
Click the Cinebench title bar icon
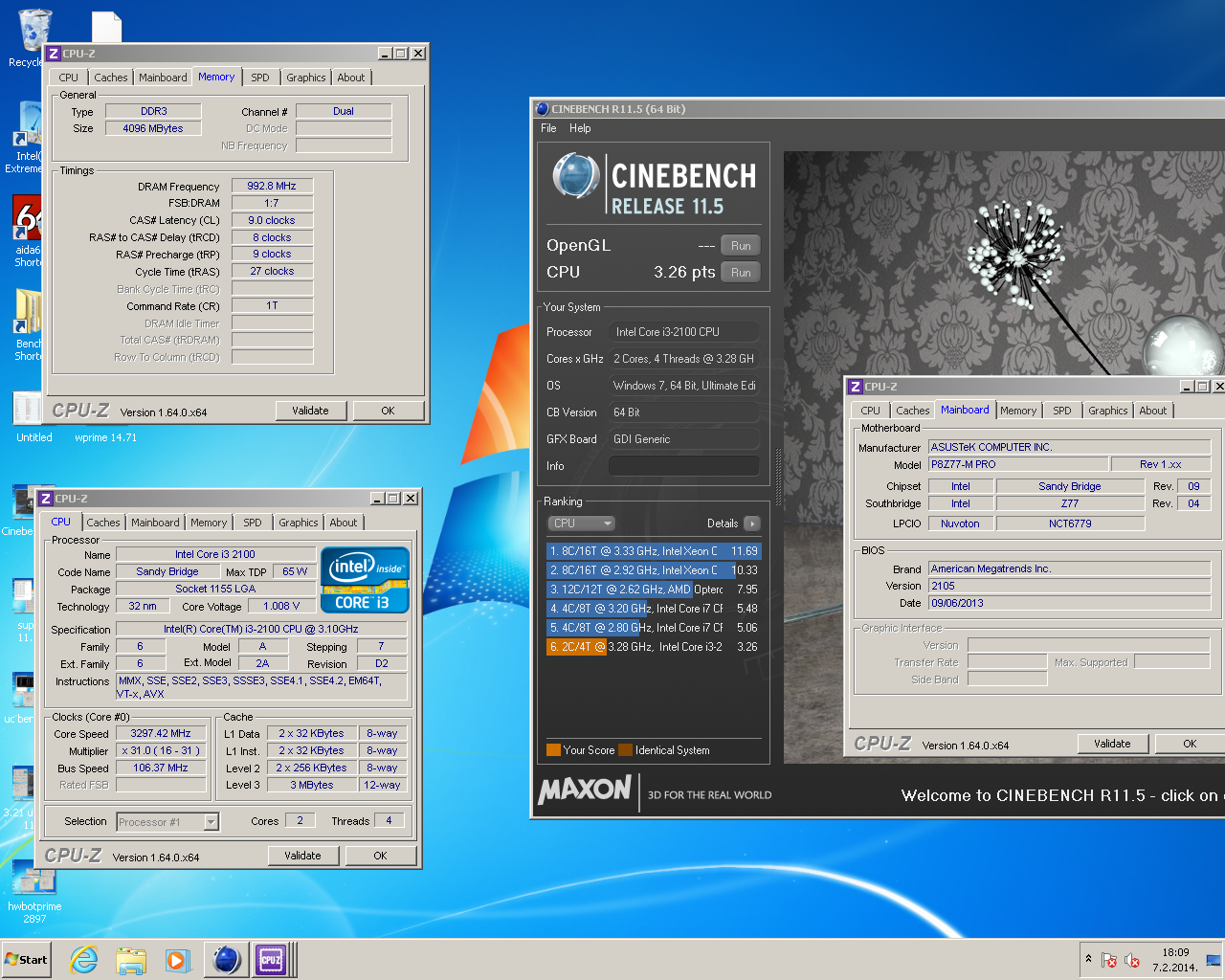pyautogui.click(x=542, y=109)
